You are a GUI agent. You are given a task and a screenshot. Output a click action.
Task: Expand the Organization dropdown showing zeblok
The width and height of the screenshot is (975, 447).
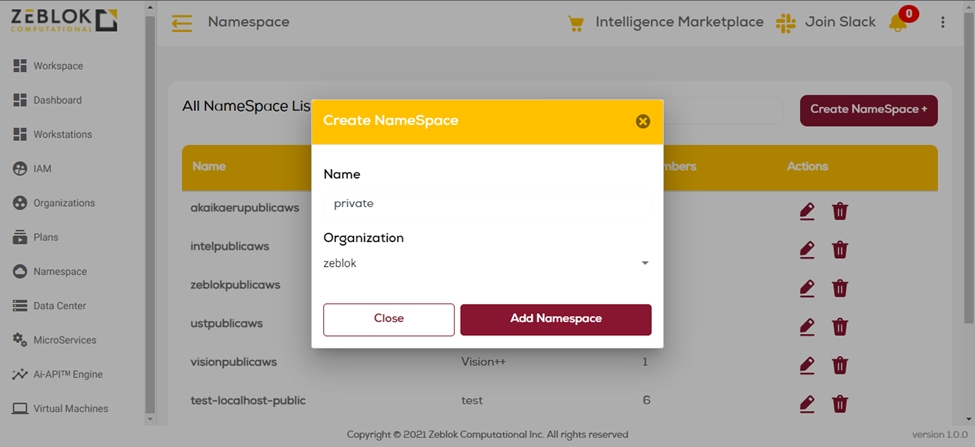point(487,263)
